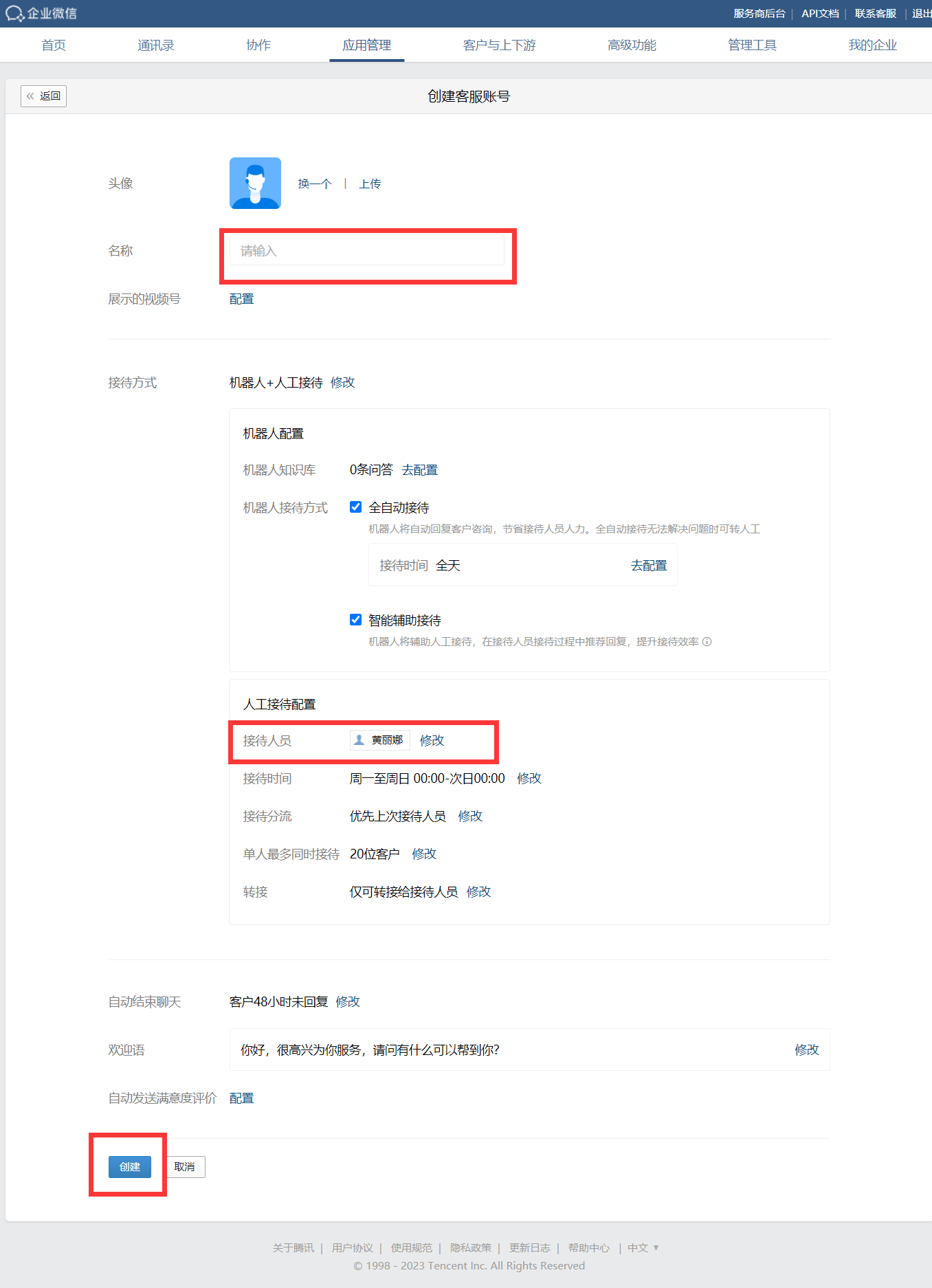The height and width of the screenshot is (1288, 932).
Task: Click 修改 on the welcome message
Action: (x=807, y=1050)
